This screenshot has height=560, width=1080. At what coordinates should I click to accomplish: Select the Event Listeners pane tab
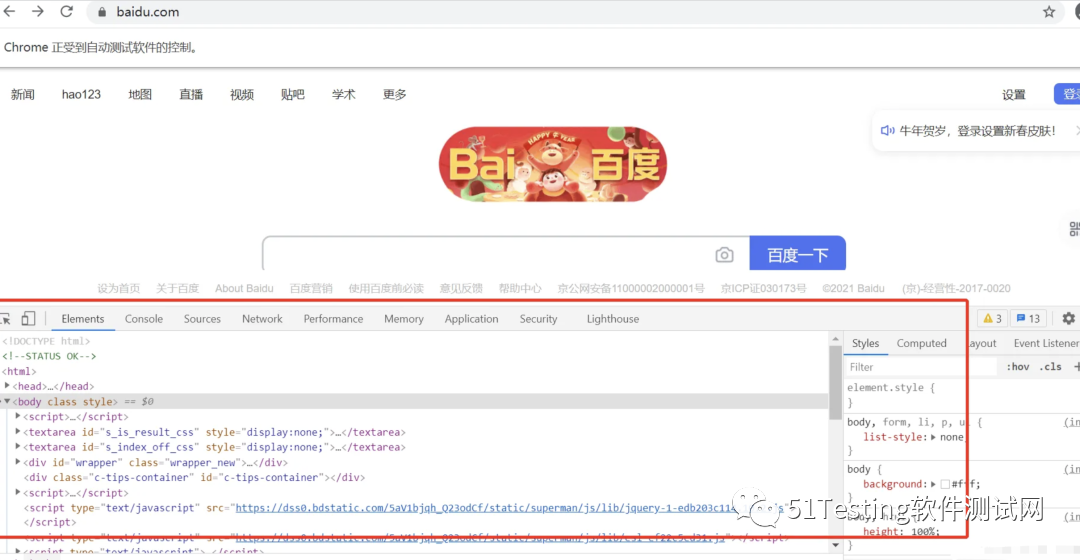pos(1046,343)
